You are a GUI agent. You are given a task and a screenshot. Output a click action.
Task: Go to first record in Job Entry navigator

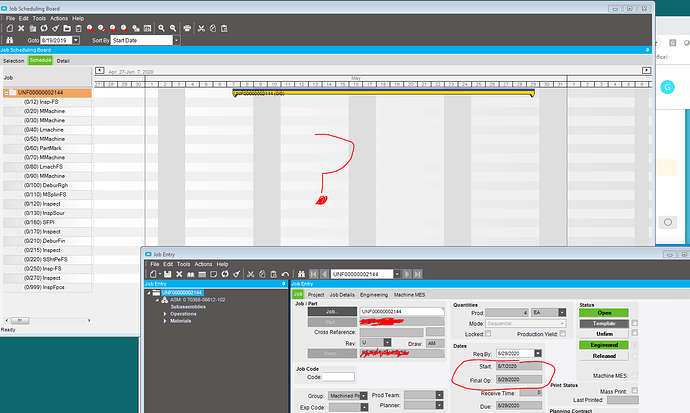(314, 274)
